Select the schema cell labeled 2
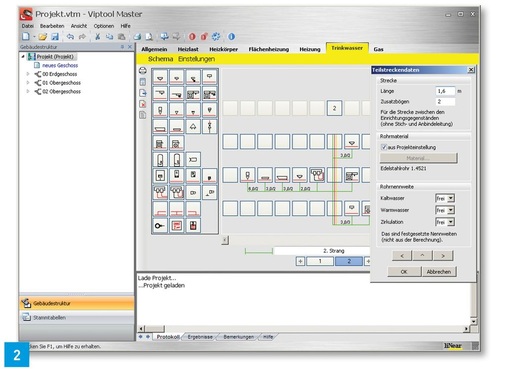This screenshot has width=506, height=369. pyautogui.click(x=334, y=108)
